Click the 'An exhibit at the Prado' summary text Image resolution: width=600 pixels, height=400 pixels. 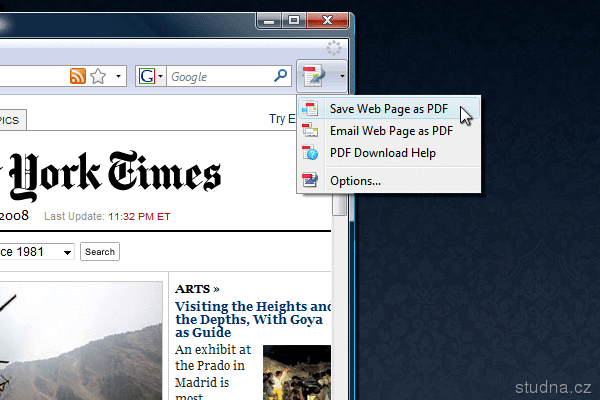coord(213,372)
